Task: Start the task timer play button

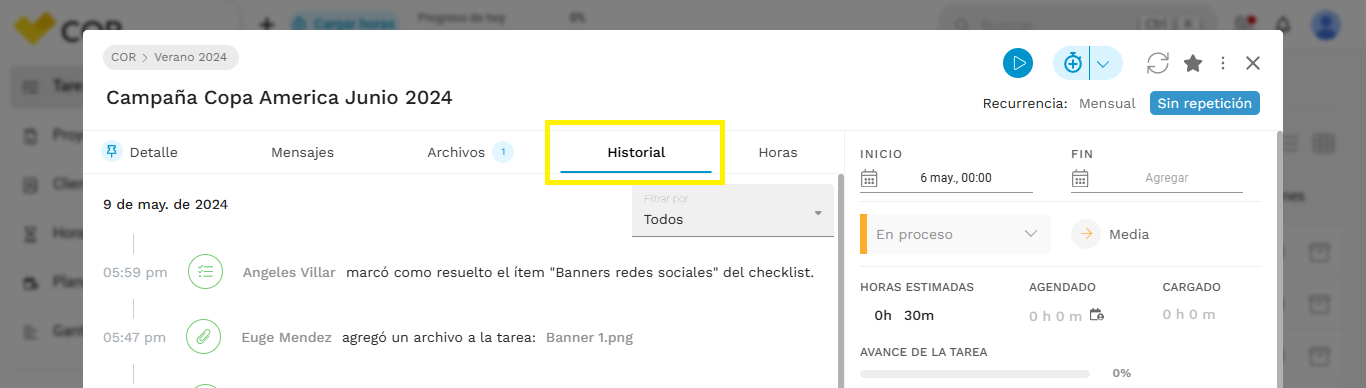Action: [1018, 63]
